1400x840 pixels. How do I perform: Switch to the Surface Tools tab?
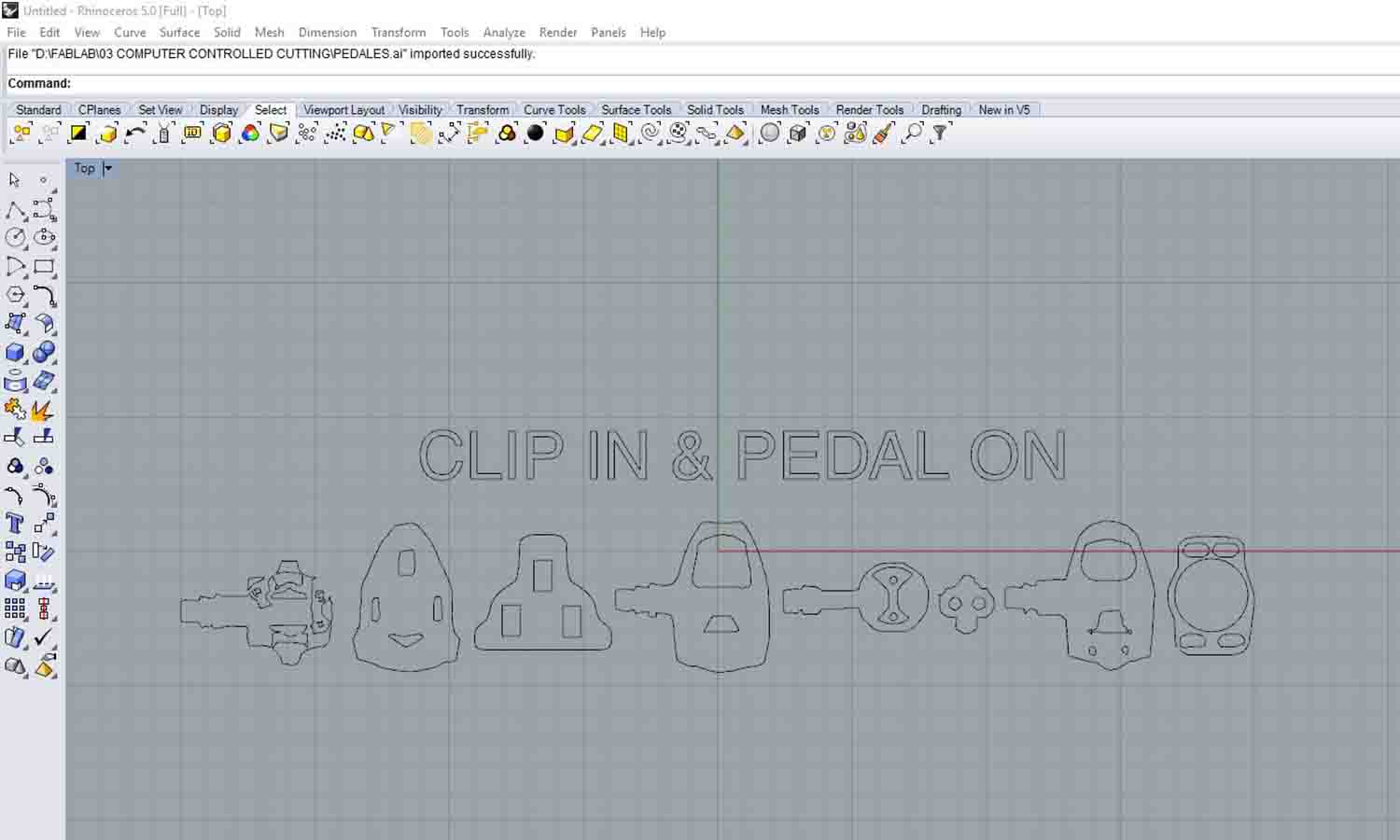tap(637, 109)
